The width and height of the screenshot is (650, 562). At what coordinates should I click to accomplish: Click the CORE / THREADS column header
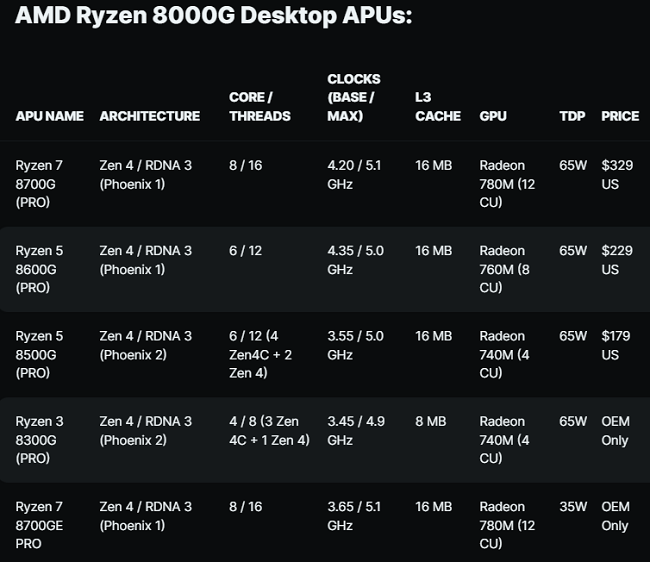260,107
